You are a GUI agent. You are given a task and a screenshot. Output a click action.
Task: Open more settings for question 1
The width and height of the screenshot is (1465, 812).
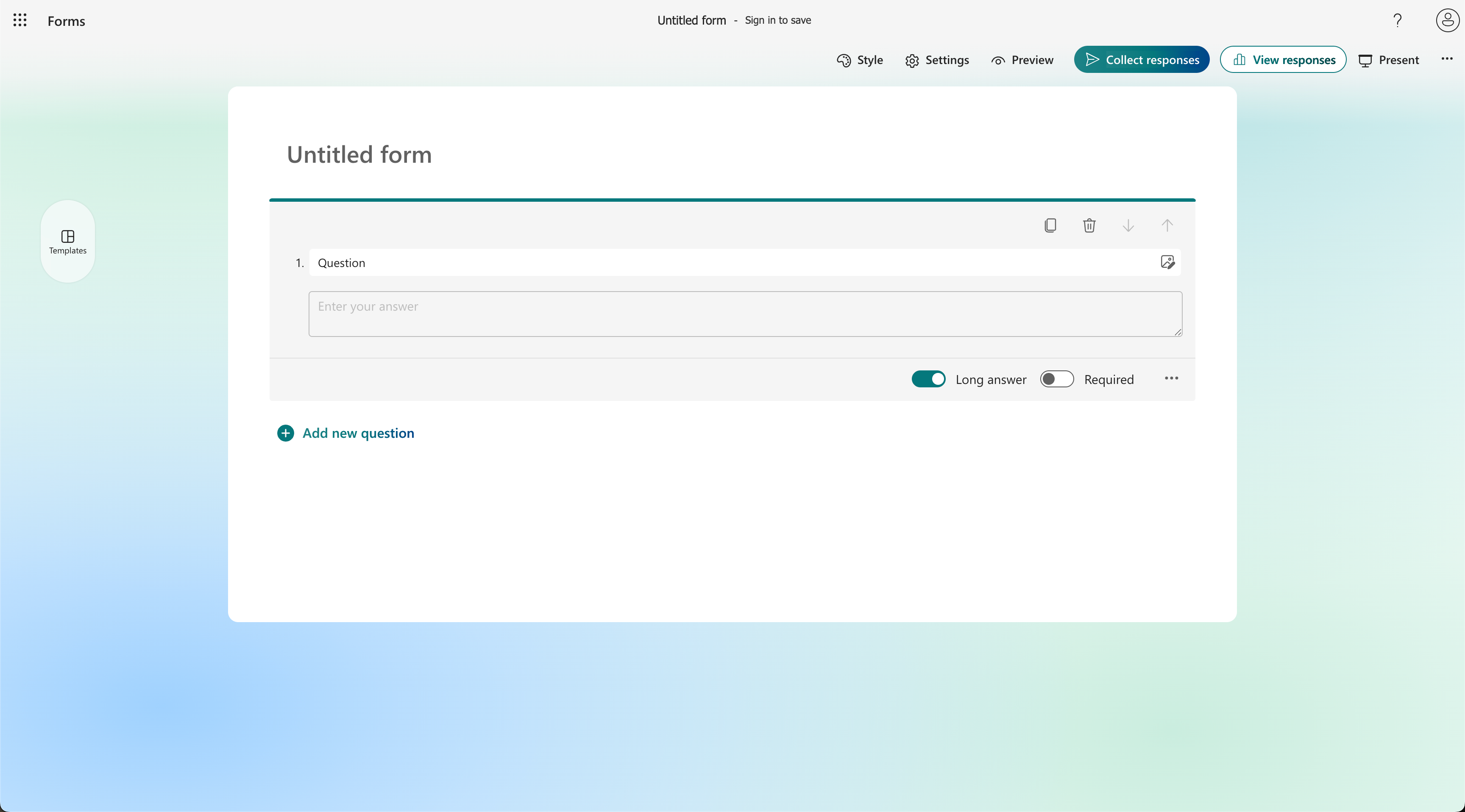tap(1171, 378)
